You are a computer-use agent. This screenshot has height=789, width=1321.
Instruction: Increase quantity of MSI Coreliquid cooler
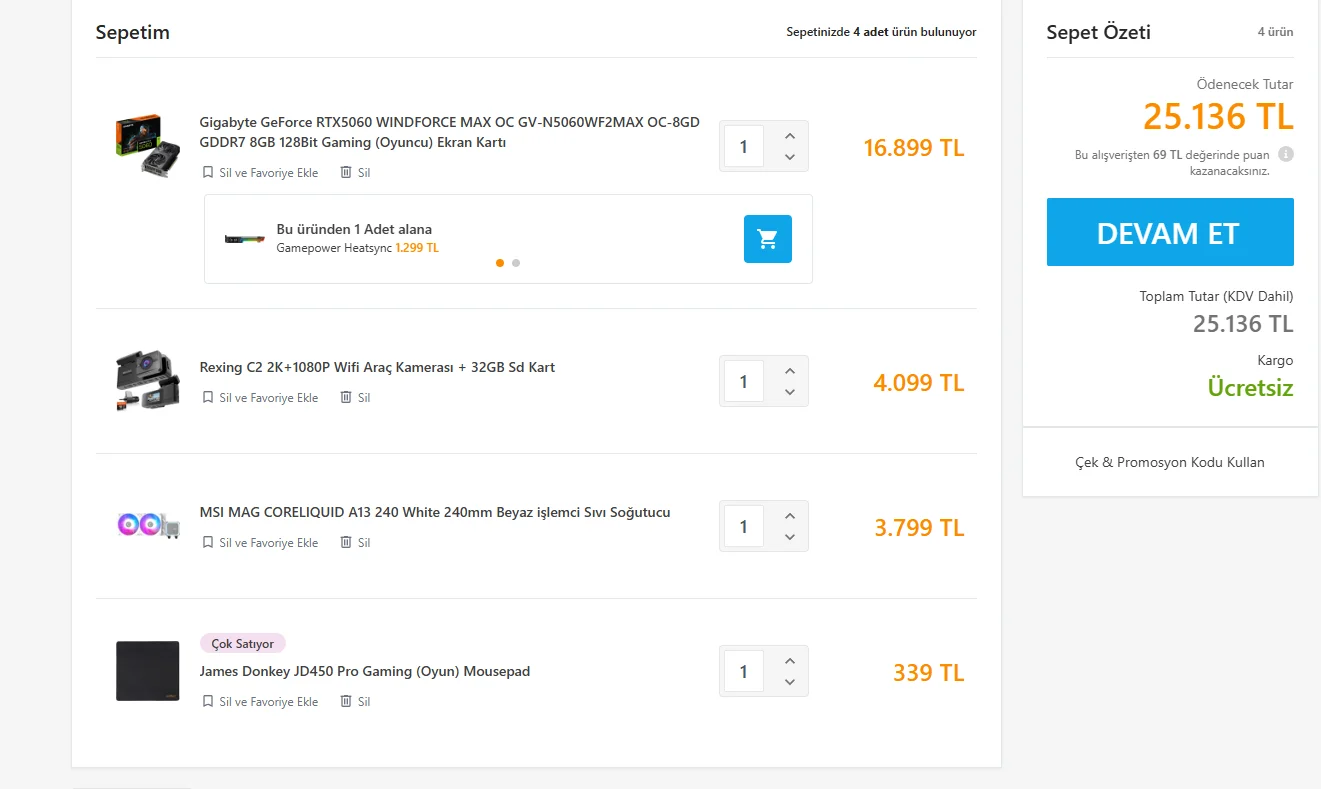coord(790,516)
